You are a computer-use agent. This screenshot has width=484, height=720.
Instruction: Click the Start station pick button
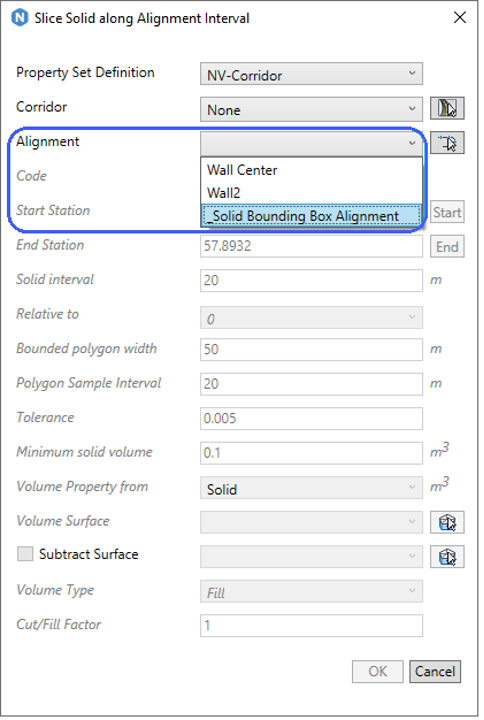click(x=447, y=212)
